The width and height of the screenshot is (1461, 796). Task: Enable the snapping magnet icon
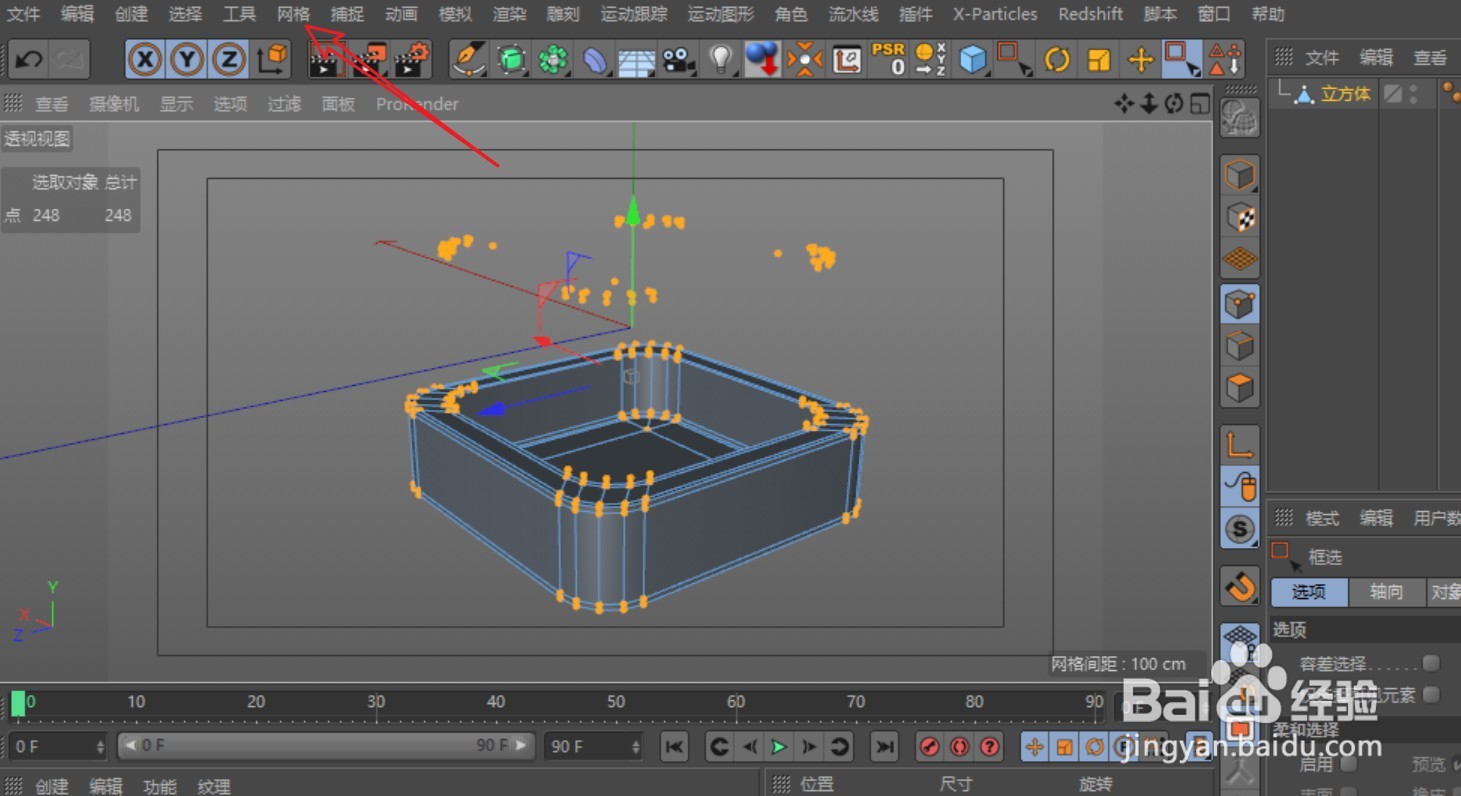coord(1239,587)
